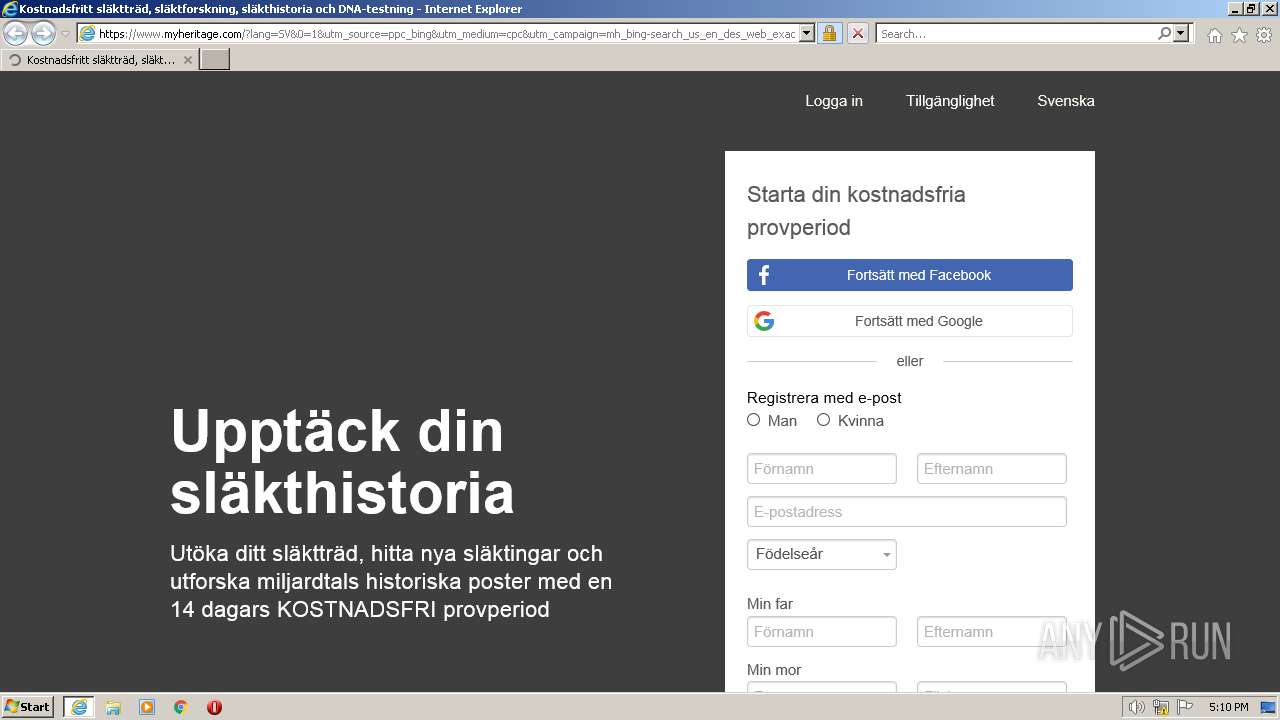Click the Min far Efternamn field
Image resolution: width=1280 pixels, height=720 pixels.
(992, 632)
